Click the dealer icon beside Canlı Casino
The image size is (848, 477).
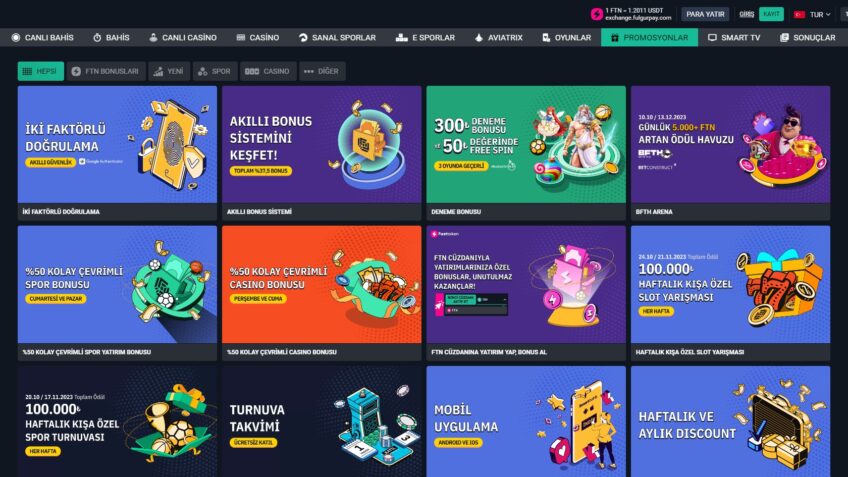click(x=154, y=37)
